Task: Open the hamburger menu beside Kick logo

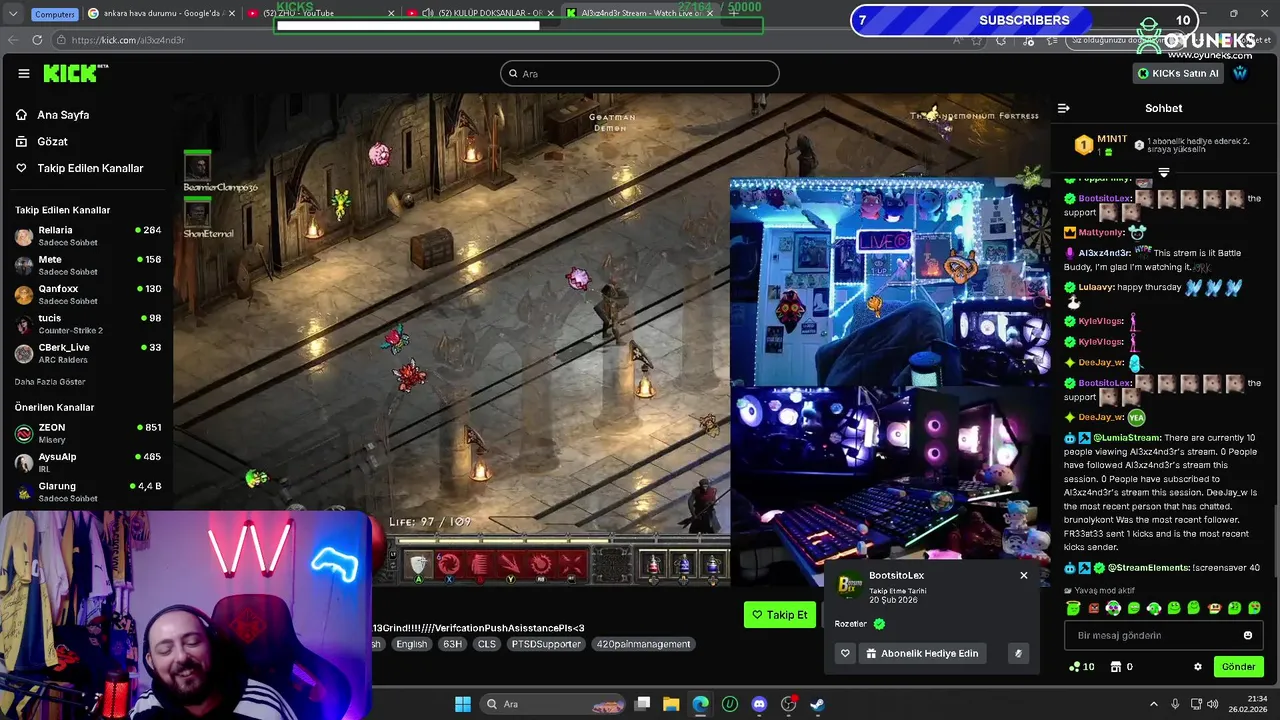Action: coord(24,73)
